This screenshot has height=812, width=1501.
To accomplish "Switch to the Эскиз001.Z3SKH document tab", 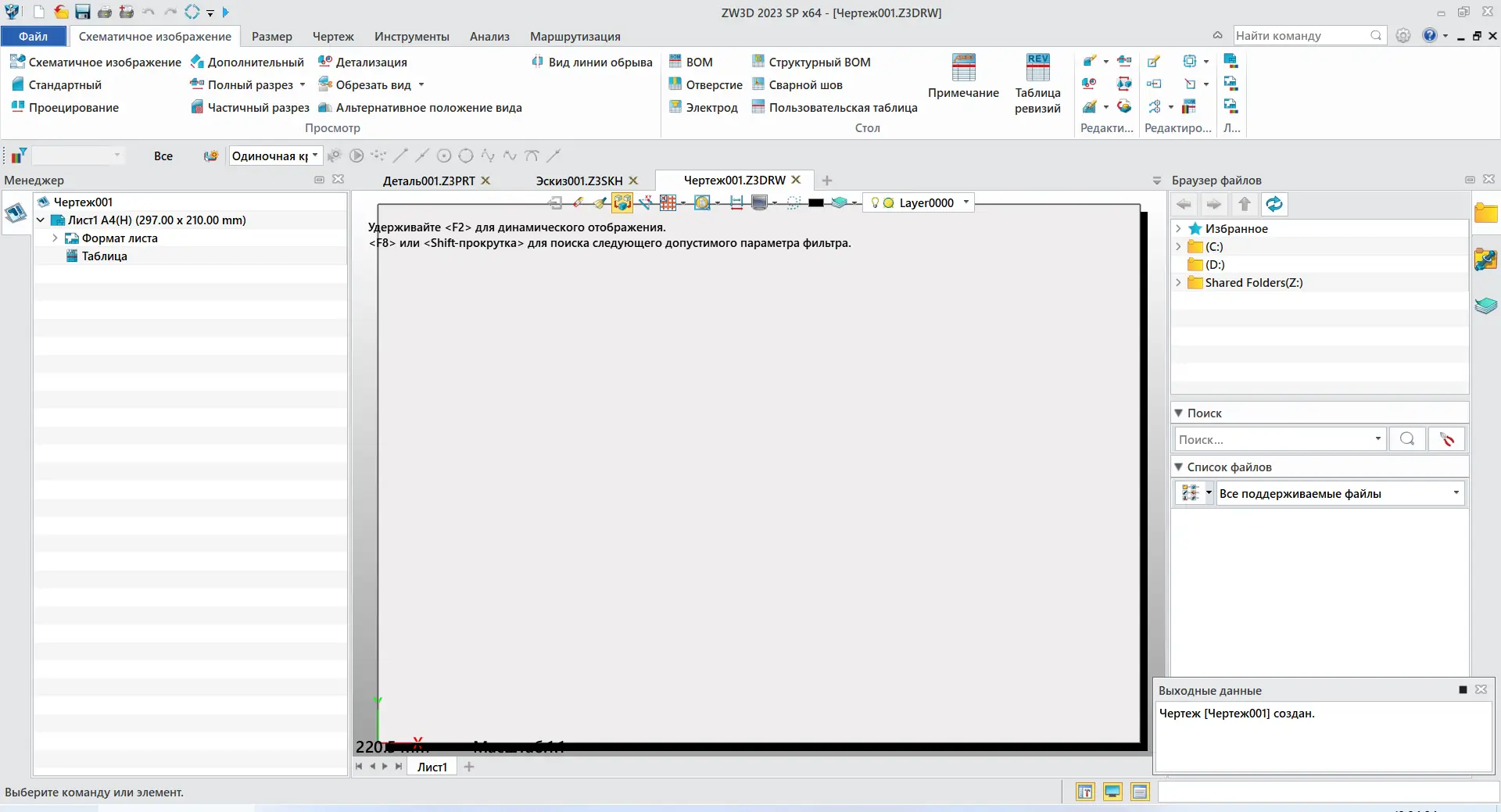I will click(x=579, y=181).
